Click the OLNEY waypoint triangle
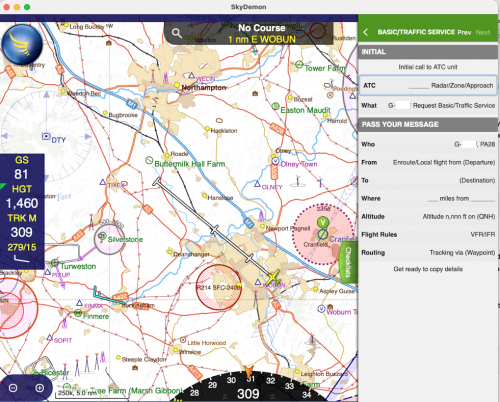Image resolution: width=500 pixels, height=402 pixels. [x=257, y=184]
